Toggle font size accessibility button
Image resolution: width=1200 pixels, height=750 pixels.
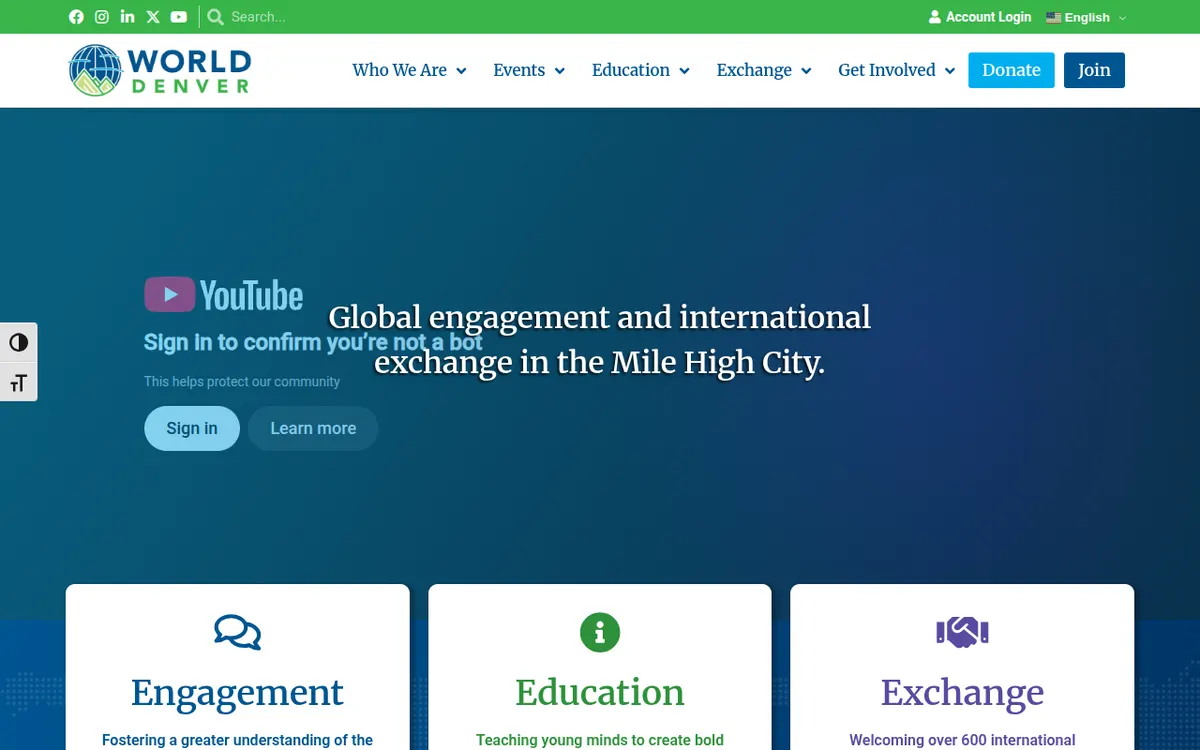click(18, 382)
